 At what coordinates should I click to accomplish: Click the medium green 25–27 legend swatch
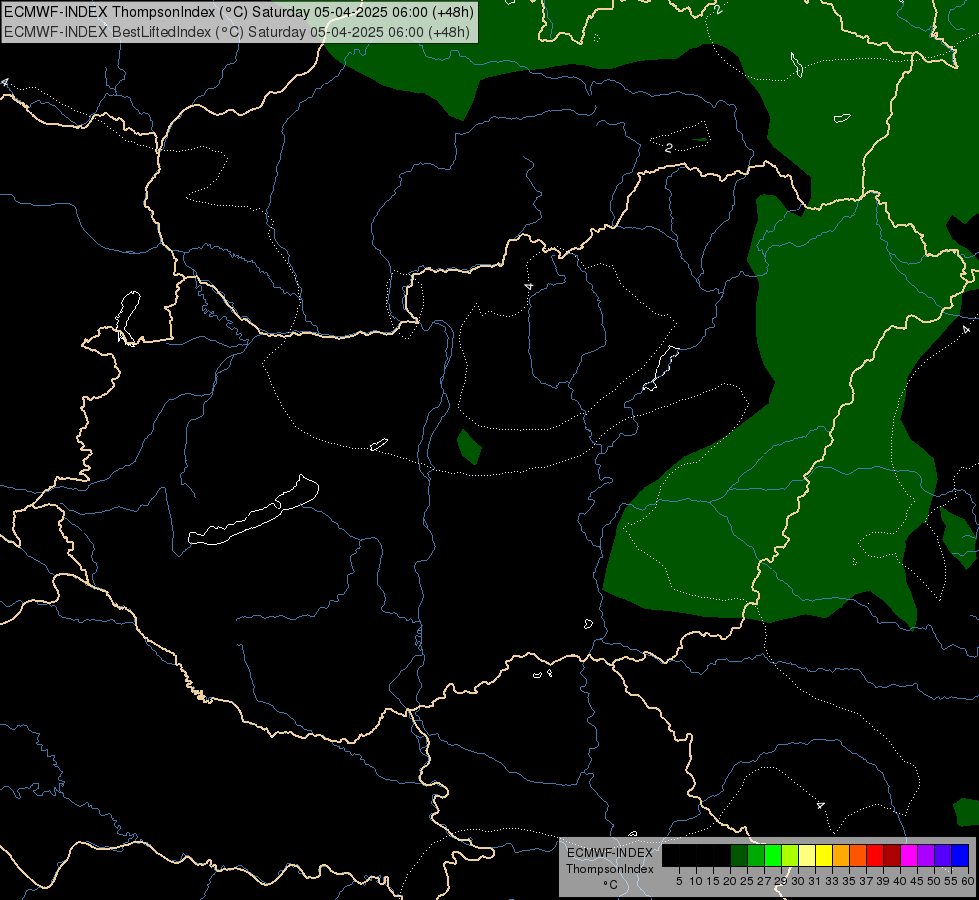(x=756, y=855)
